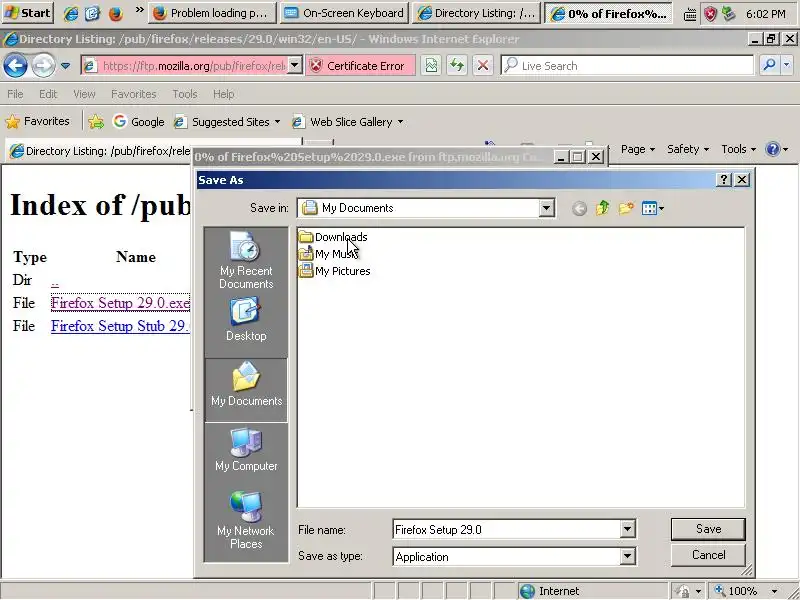Open the Page command bar menu
The height and width of the screenshot is (600, 800).
(x=638, y=149)
